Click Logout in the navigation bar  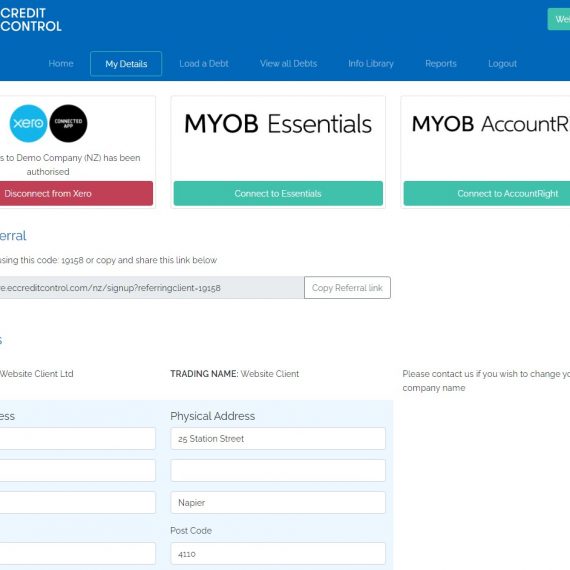click(502, 64)
